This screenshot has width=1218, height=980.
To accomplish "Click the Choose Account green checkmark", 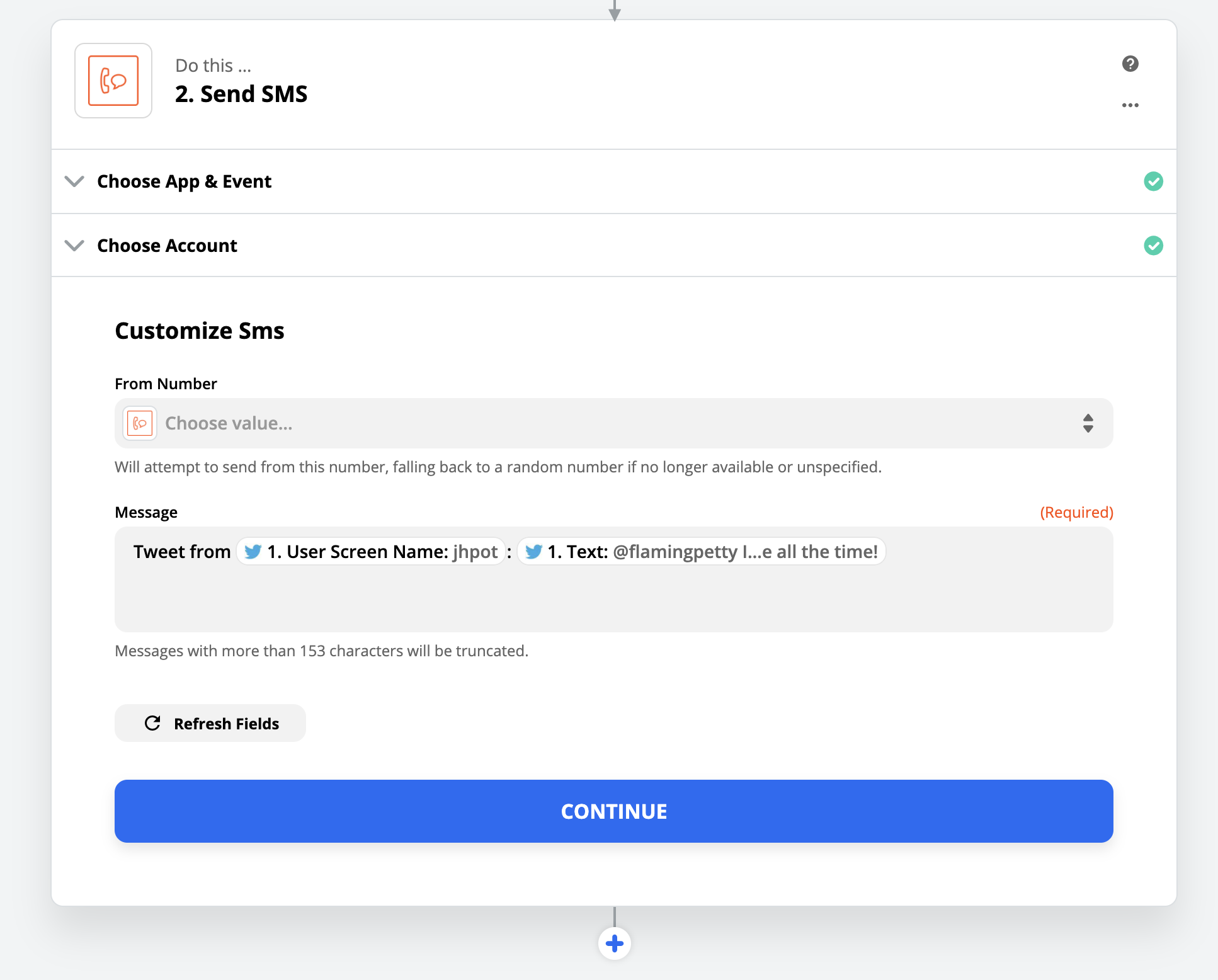I will [1153, 245].
